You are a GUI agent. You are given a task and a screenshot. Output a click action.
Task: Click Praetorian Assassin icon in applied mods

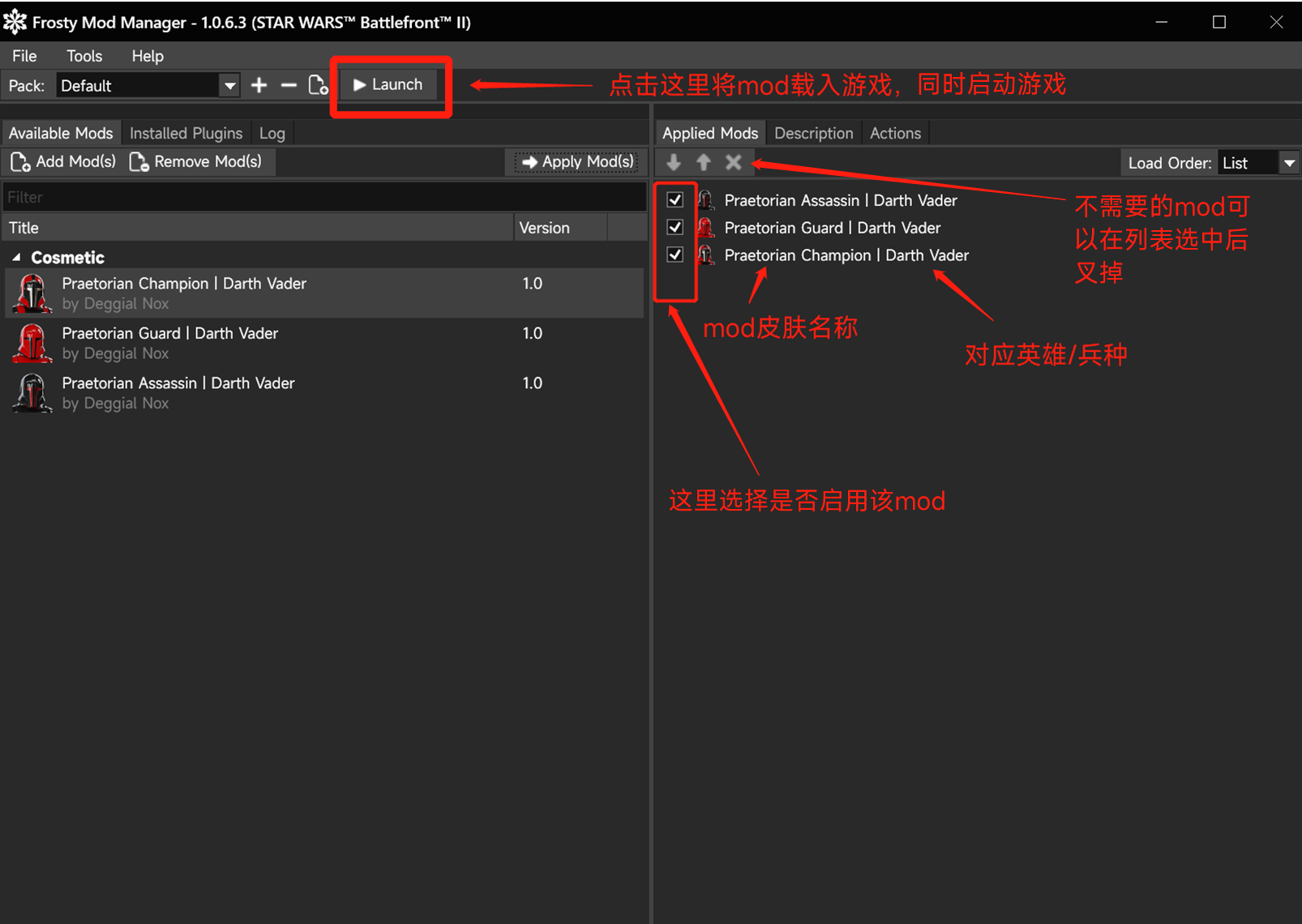pyautogui.click(x=706, y=200)
